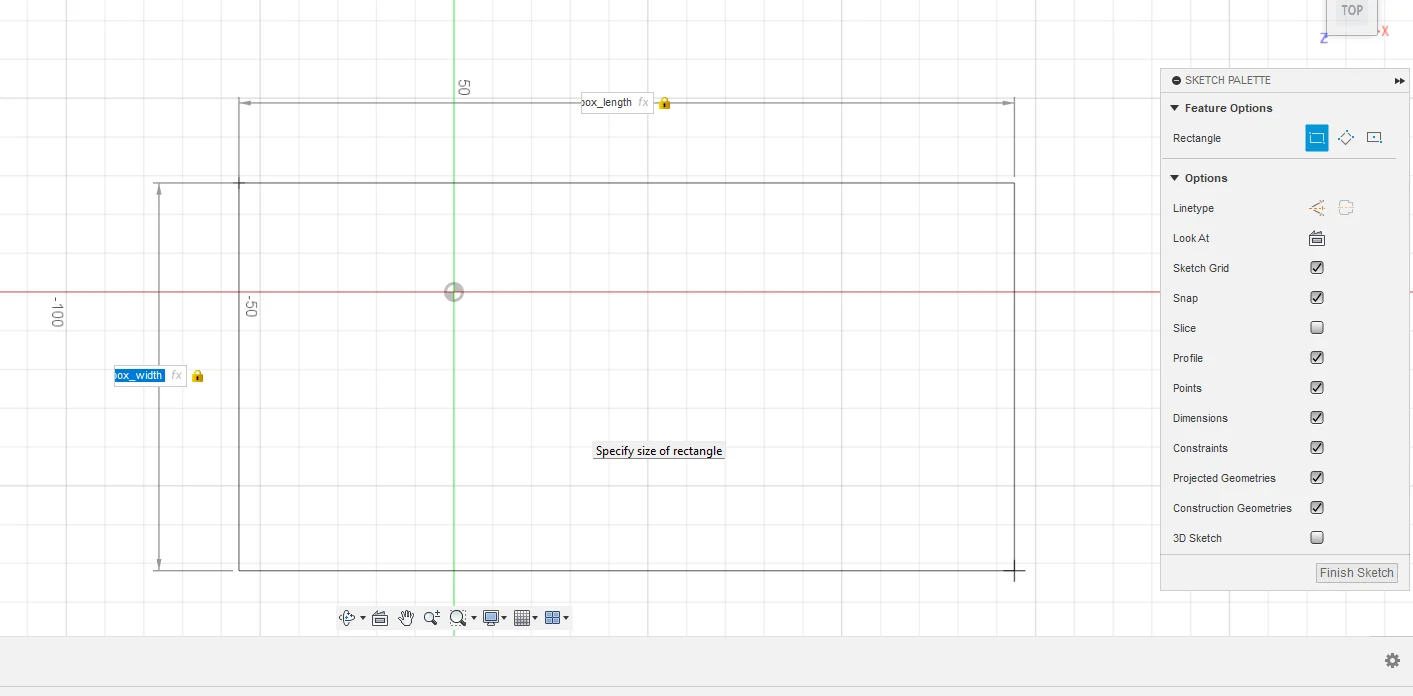Select the Zoom plus-minus tool
1413x696 pixels.
[431, 618]
